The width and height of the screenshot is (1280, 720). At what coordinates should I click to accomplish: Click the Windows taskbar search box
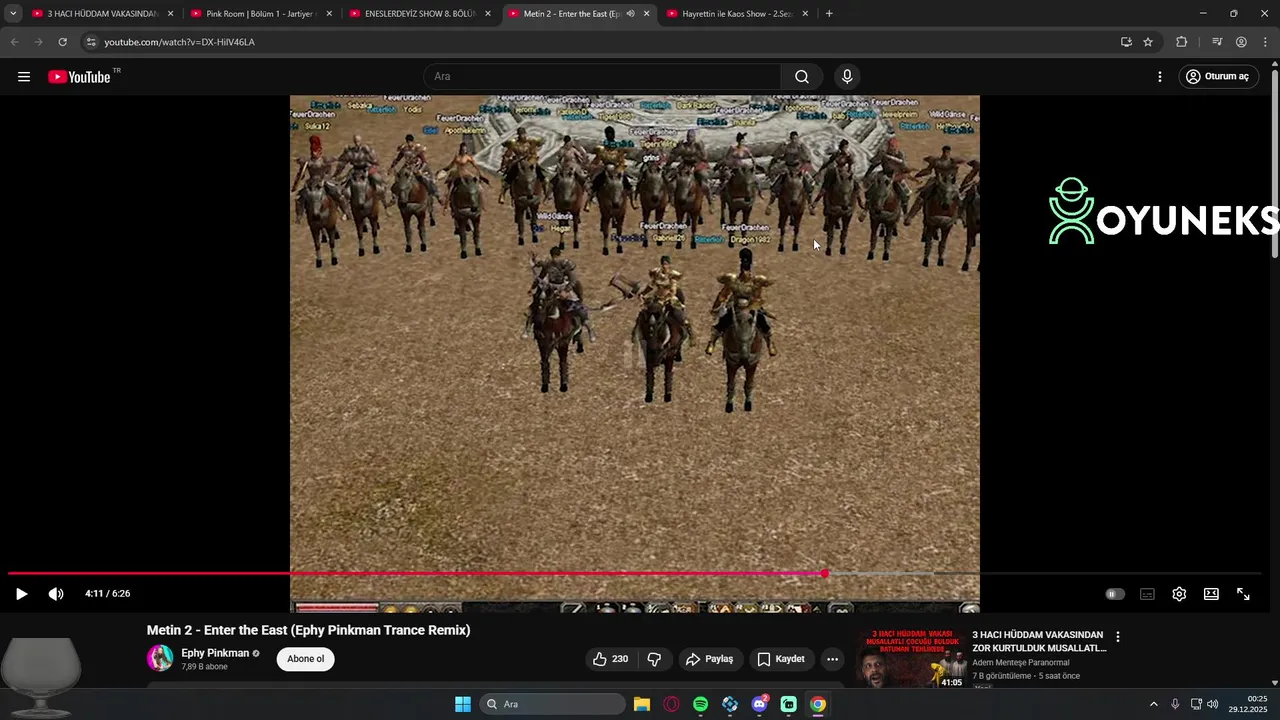553,704
